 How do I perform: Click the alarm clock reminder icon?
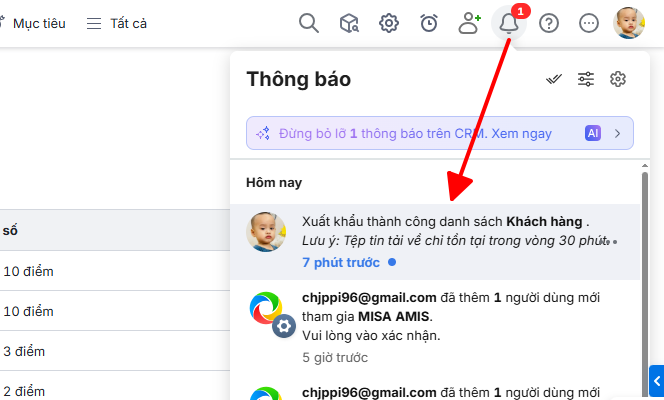(x=429, y=23)
